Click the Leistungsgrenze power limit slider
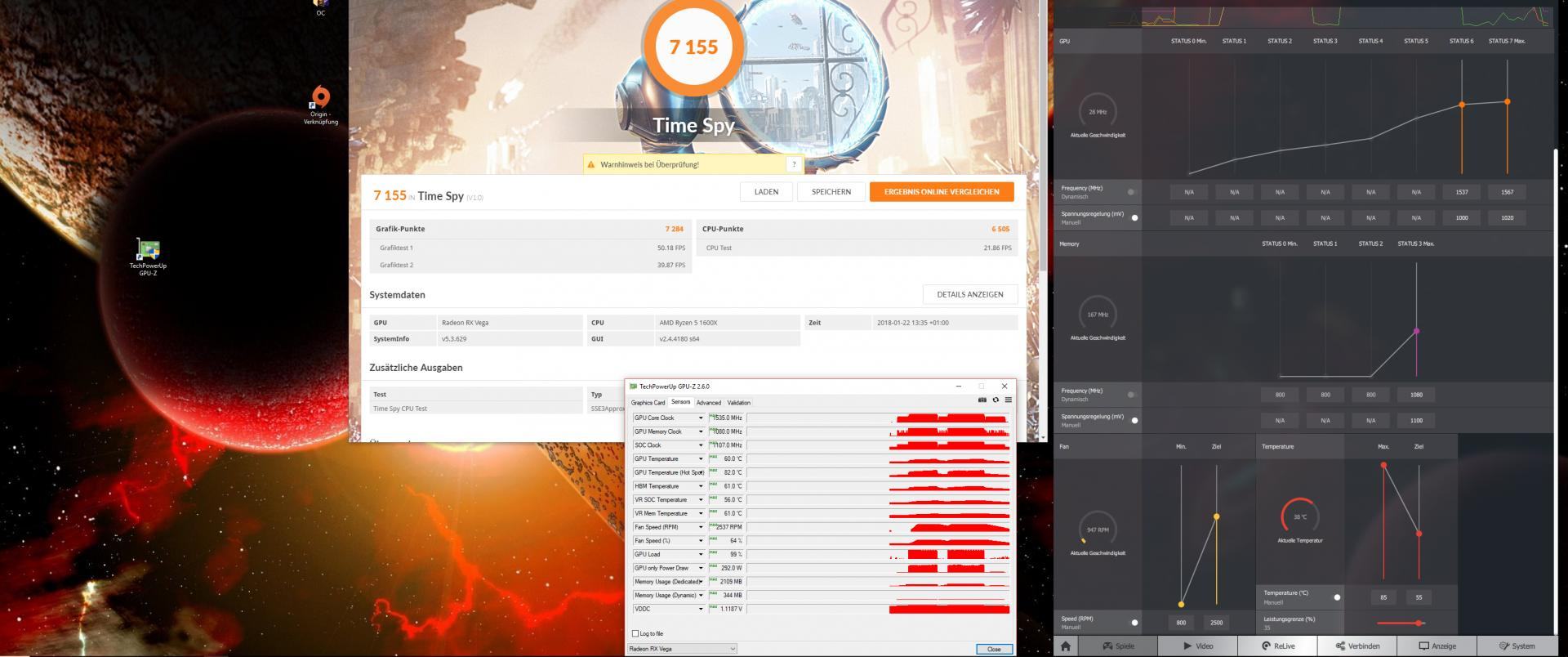Viewport: 1568px width, 657px height. [1401, 623]
